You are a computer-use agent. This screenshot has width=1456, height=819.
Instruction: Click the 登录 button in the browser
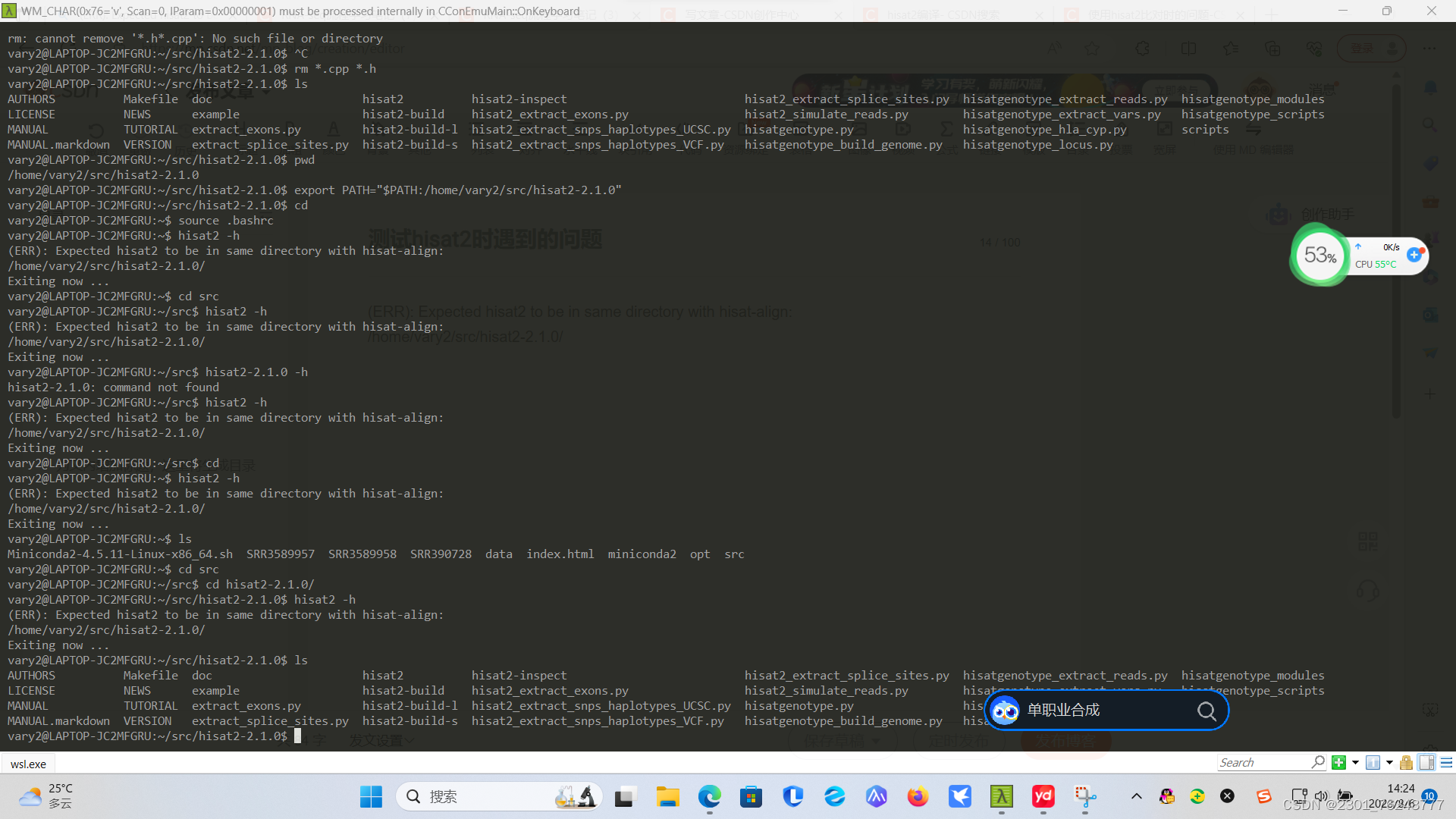click(x=1360, y=48)
